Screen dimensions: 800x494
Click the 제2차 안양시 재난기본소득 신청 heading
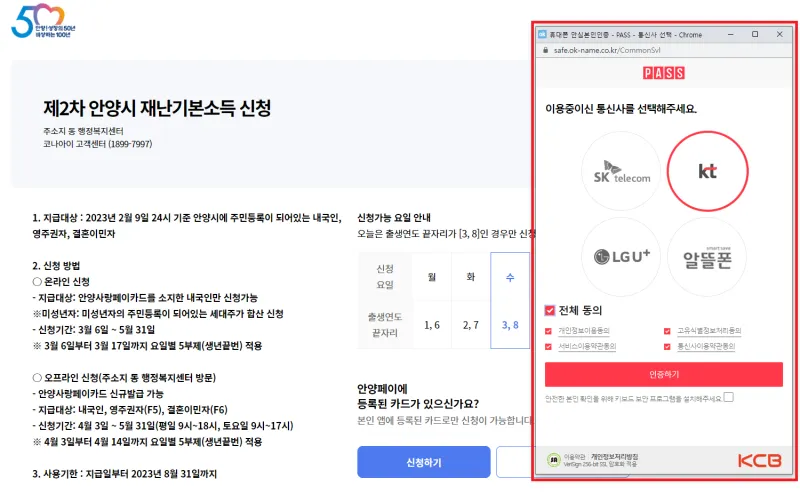click(157, 108)
